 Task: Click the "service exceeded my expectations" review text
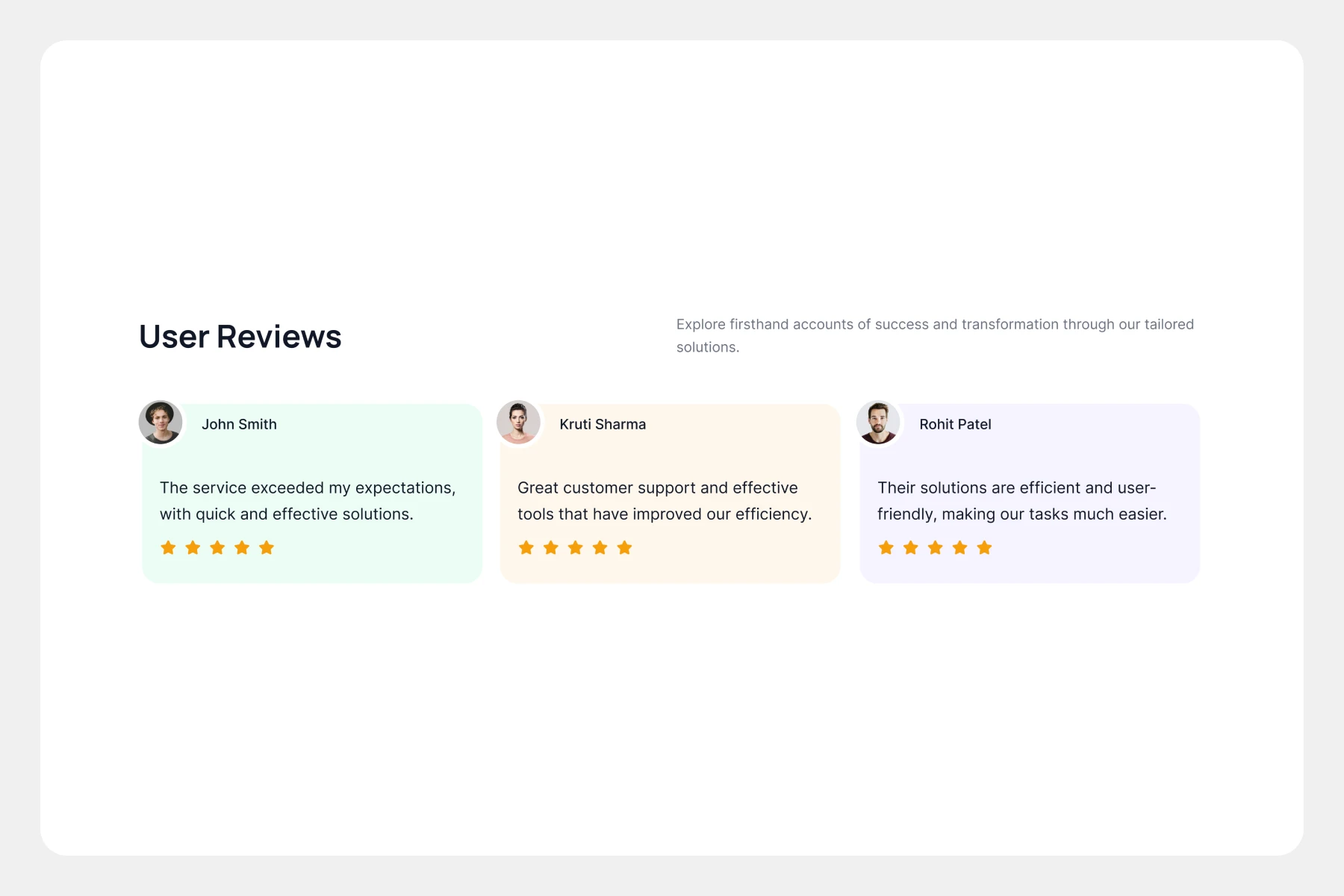click(308, 500)
